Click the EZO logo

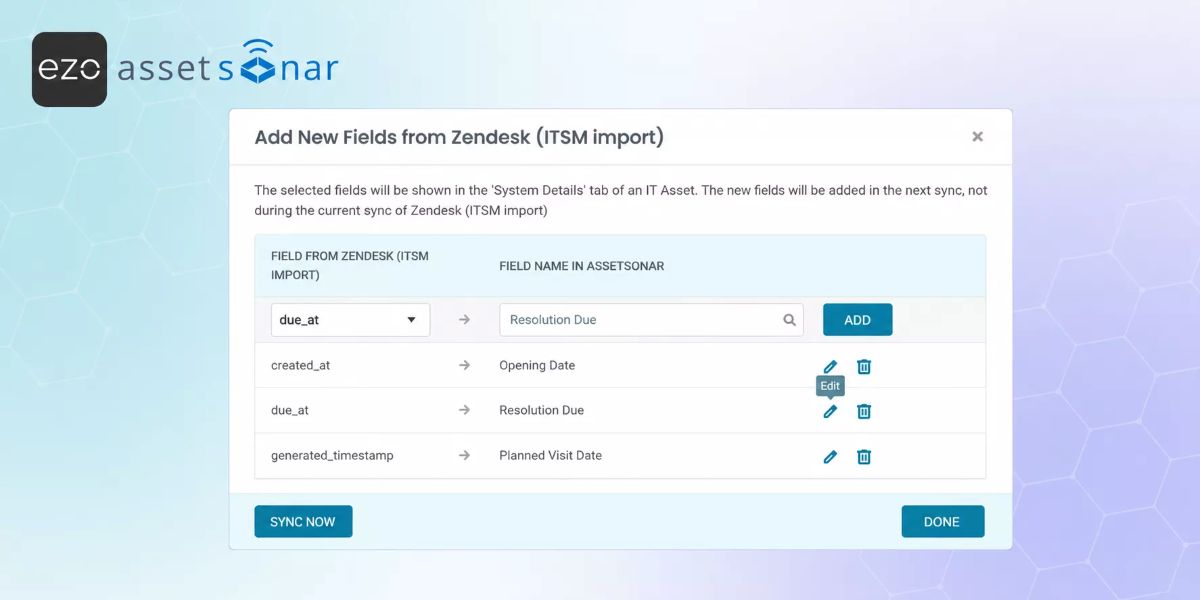point(69,69)
